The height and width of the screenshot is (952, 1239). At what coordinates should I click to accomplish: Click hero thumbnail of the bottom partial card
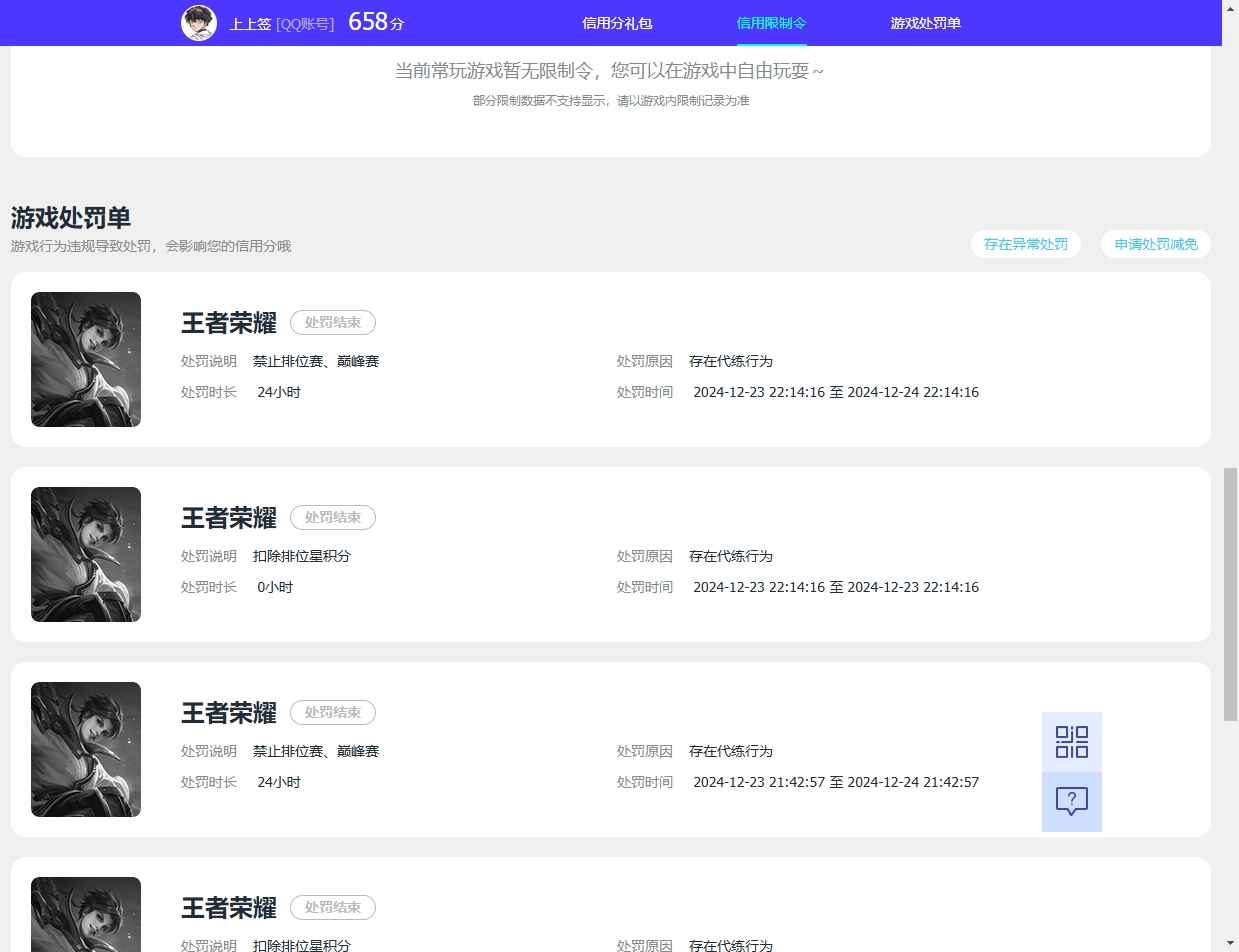coord(86,914)
